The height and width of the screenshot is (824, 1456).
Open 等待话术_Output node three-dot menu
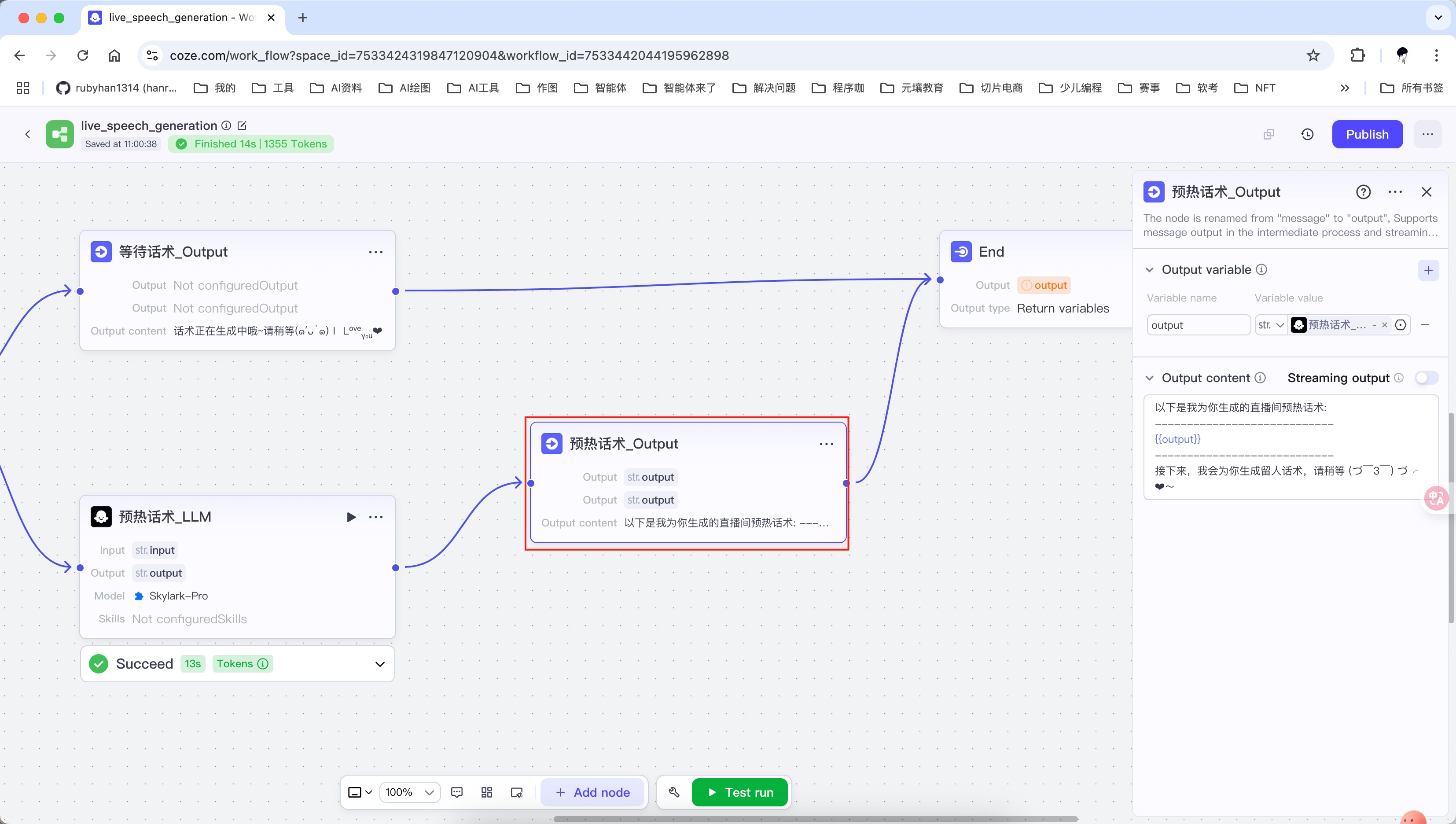point(376,252)
